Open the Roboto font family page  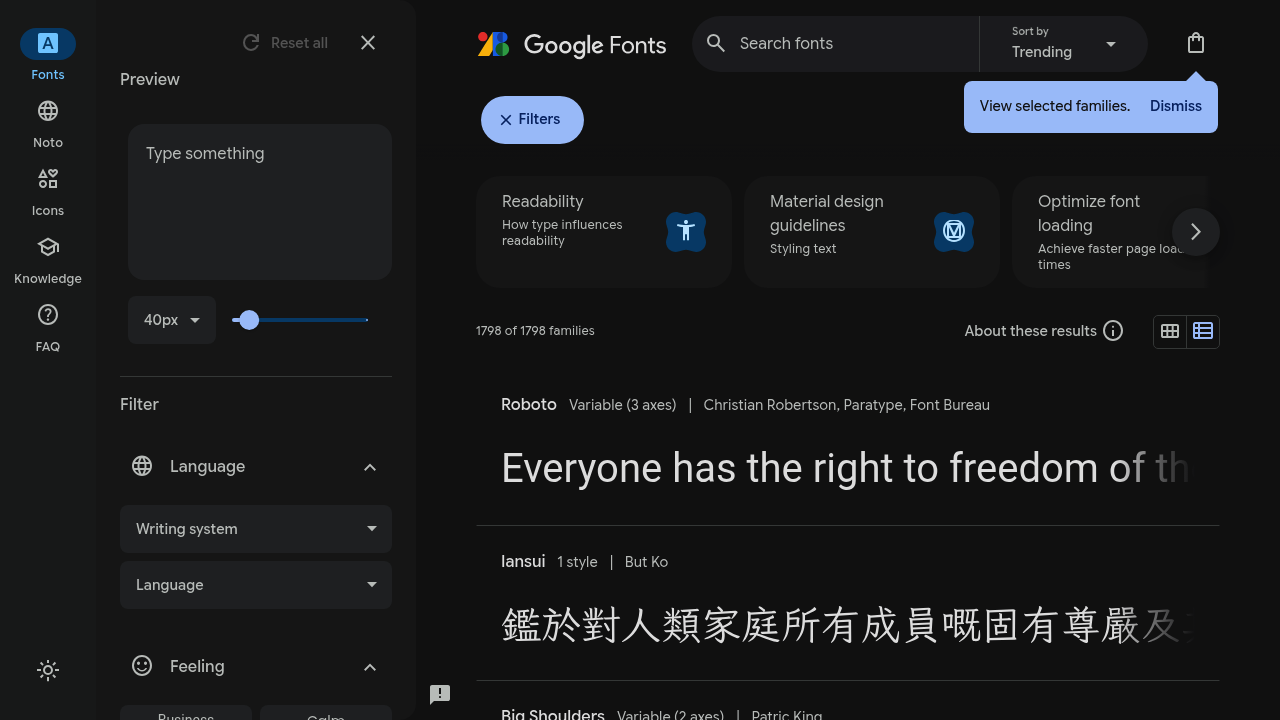[x=528, y=404]
